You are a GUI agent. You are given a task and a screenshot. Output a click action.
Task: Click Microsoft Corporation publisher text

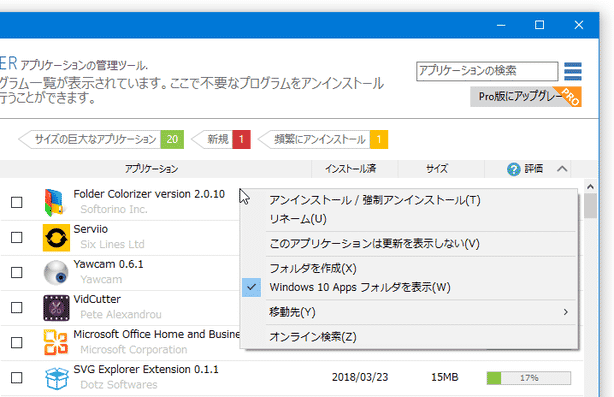[134, 350]
